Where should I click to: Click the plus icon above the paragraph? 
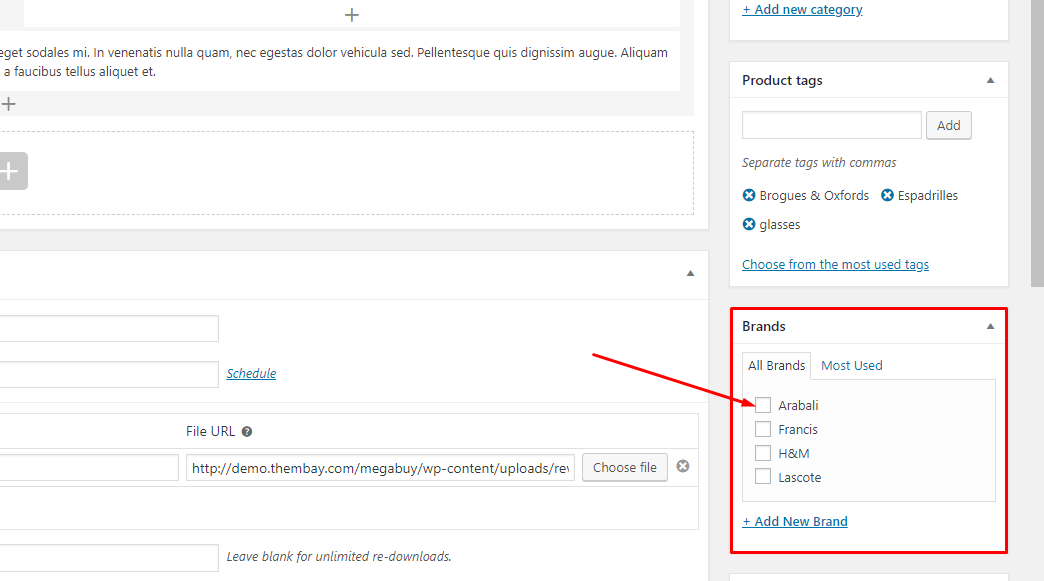pos(352,15)
